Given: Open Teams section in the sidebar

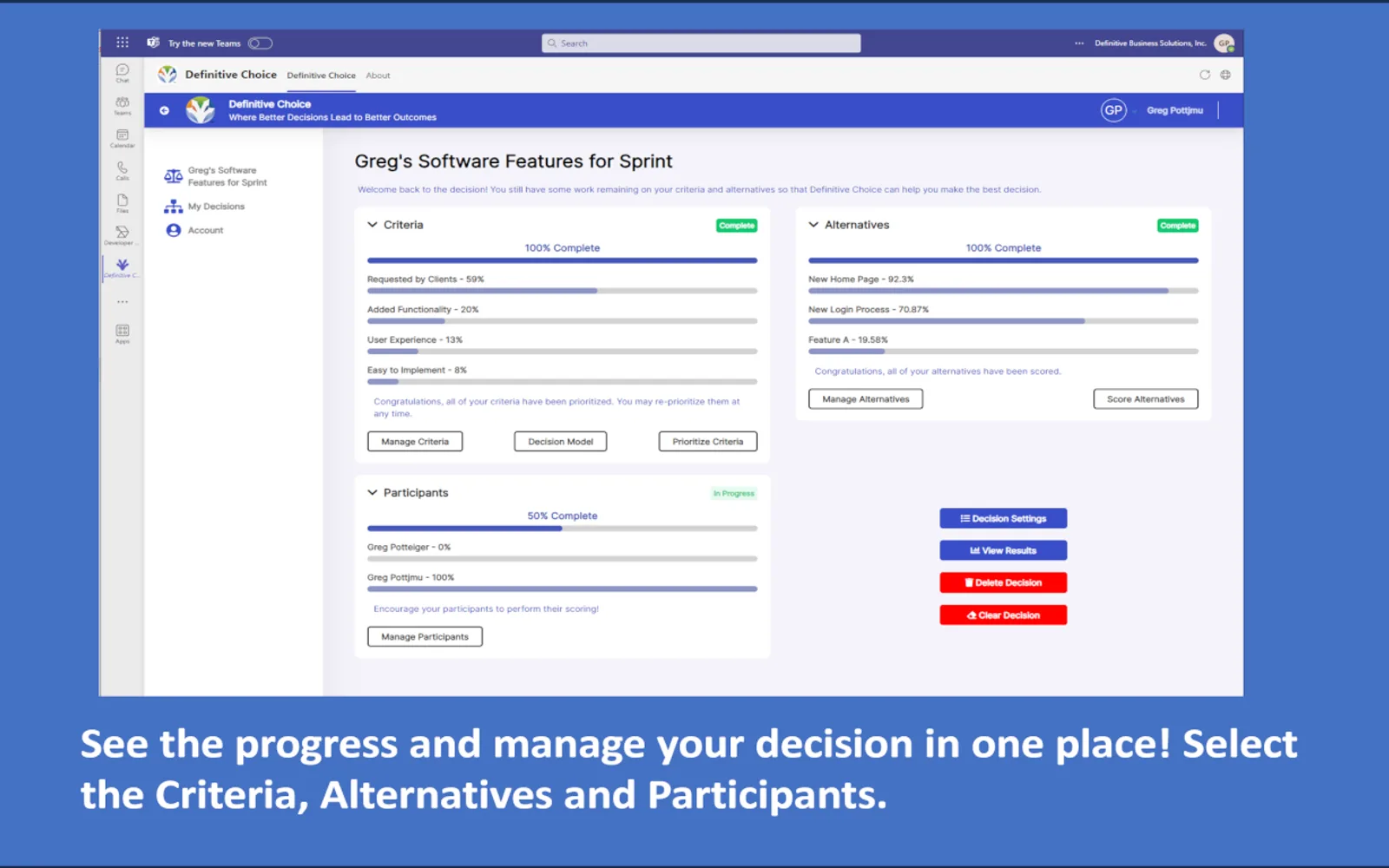Looking at the screenshot, I should pos(122,106).
